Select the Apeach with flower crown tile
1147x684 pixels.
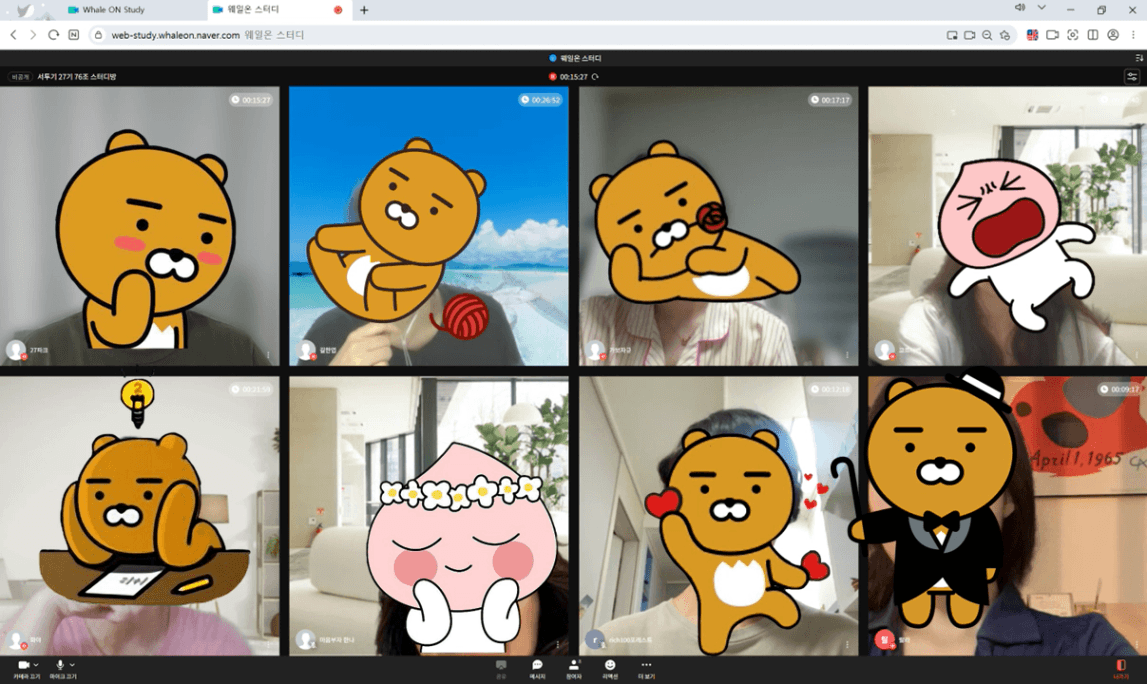pyautogui.click(x=429, y=516)
